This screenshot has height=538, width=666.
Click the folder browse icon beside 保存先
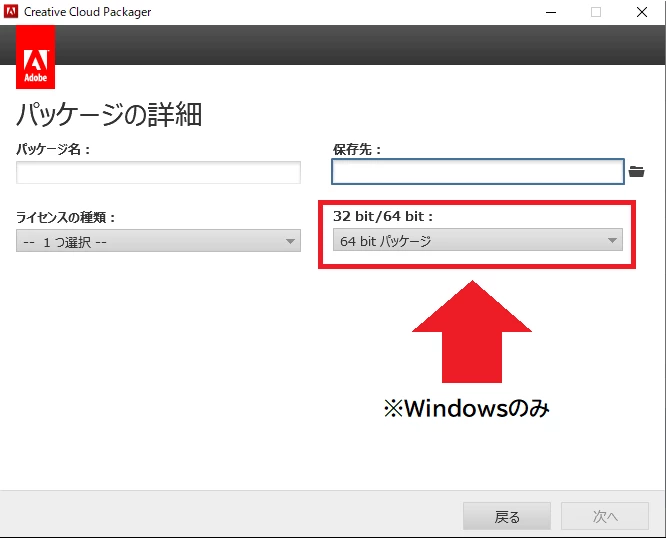636,172
